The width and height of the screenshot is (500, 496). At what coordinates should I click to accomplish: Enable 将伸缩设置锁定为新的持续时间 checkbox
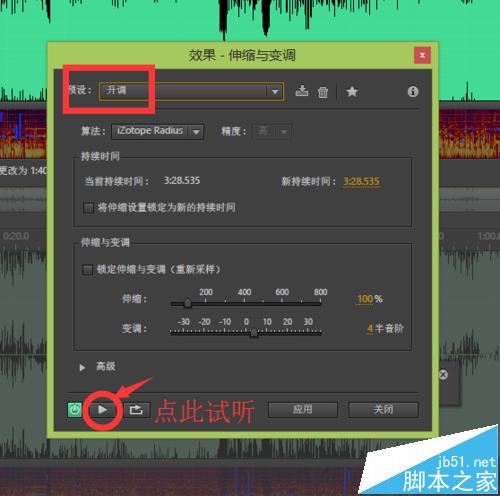coord(89,208)
